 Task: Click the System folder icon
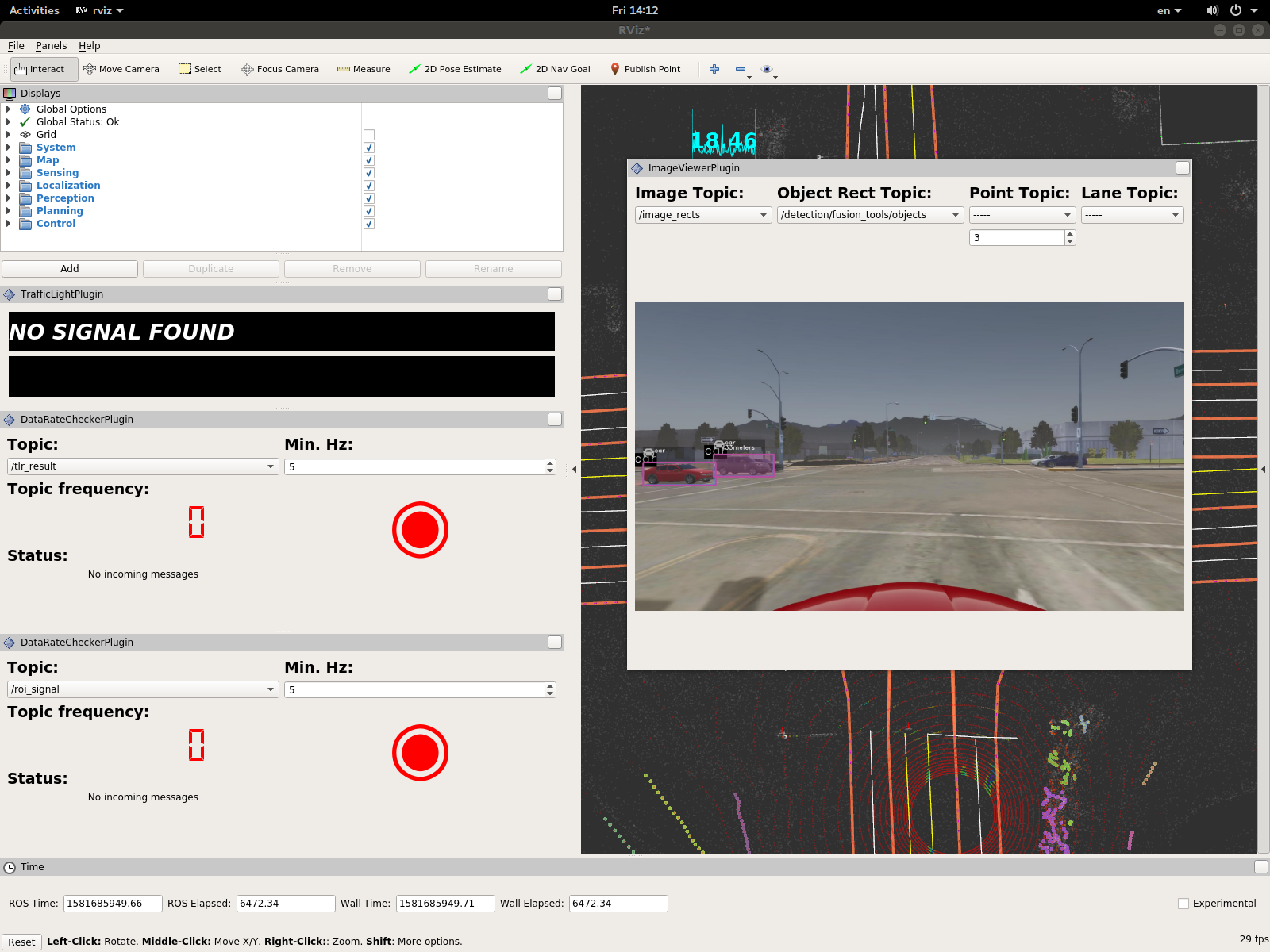coord(25,148)
